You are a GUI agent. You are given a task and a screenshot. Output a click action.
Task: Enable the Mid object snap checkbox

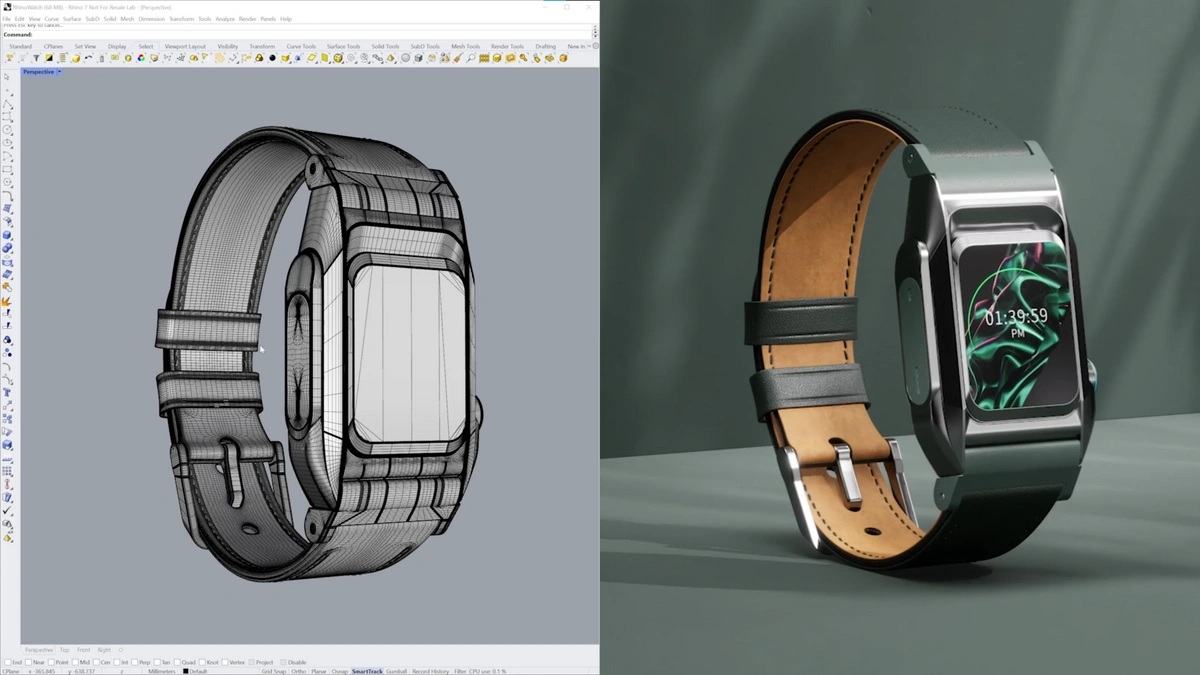(75, 662)
